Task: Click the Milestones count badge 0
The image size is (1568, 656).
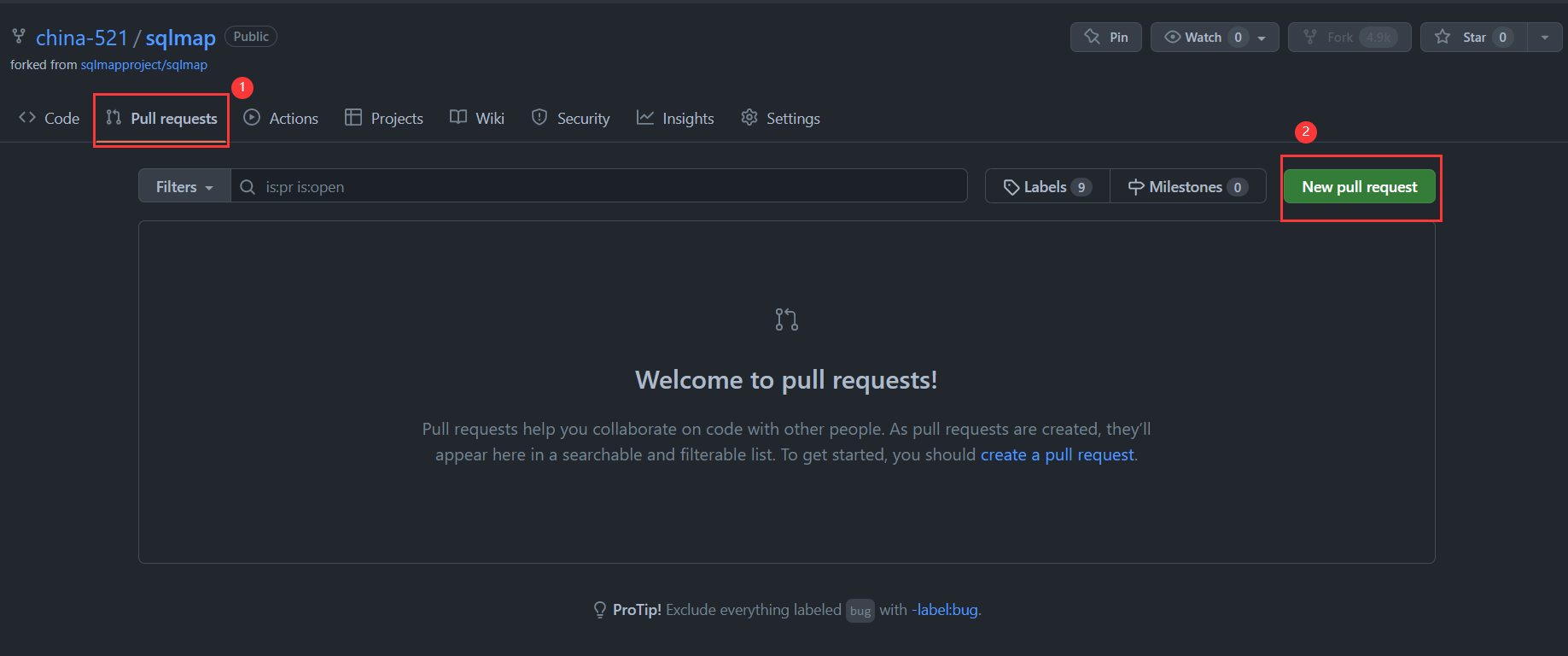Action: (1238, 187)
